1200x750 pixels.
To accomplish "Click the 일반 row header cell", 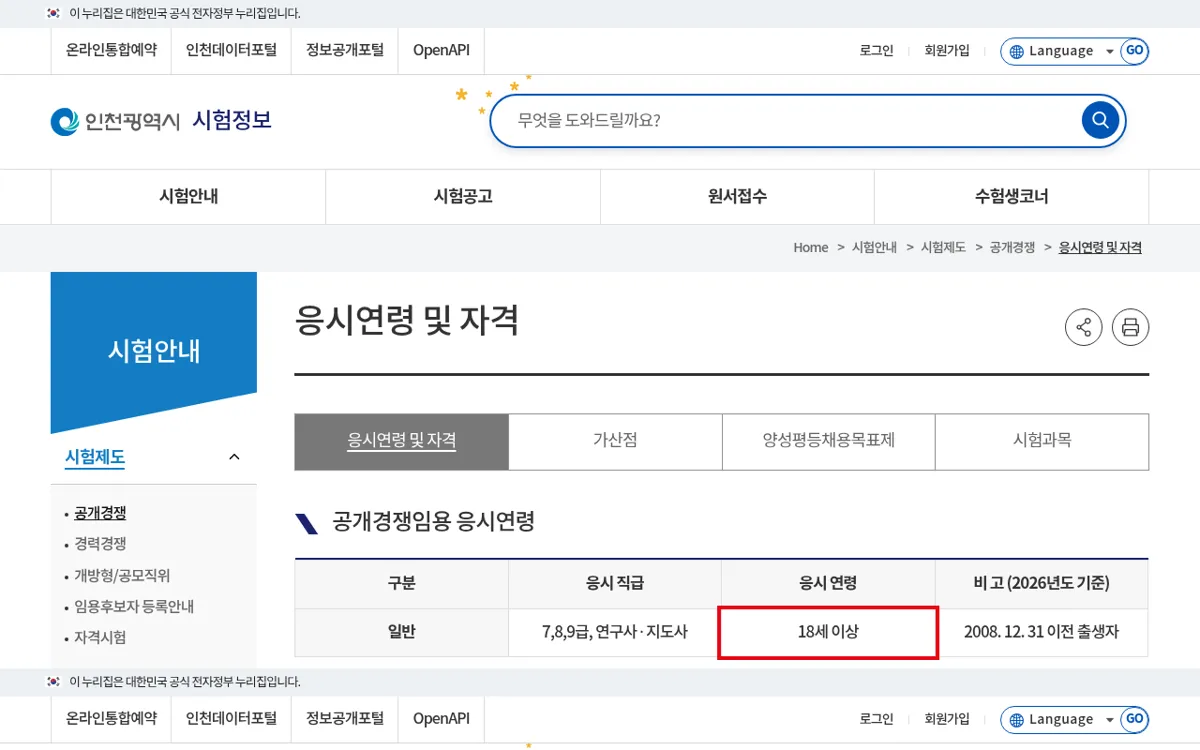I will pos(401,632).
